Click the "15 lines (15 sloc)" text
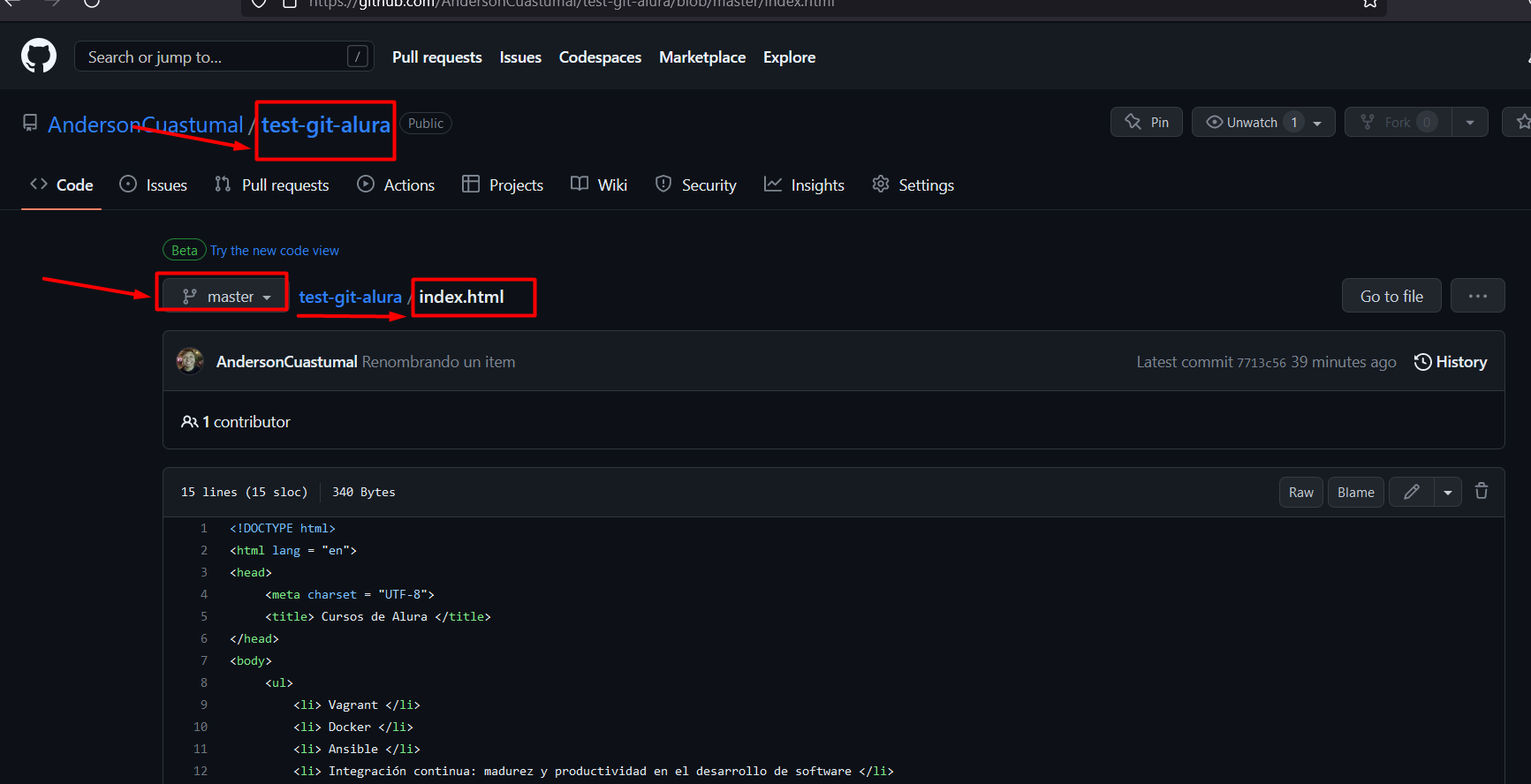 click(245, 492)
